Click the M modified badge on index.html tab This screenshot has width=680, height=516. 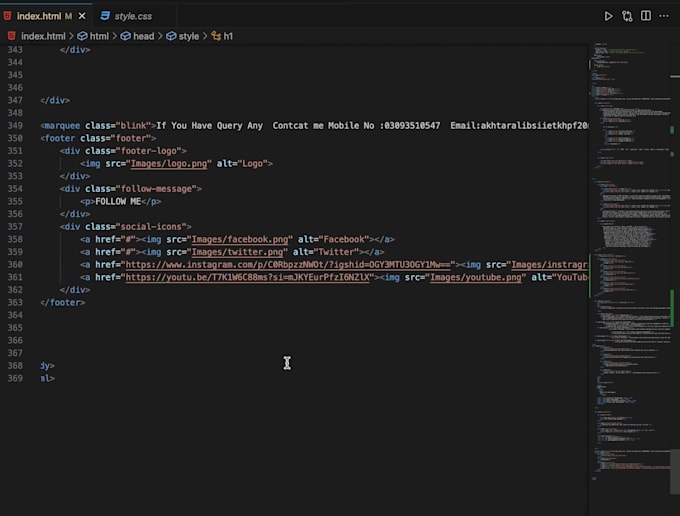click(69, 16)
